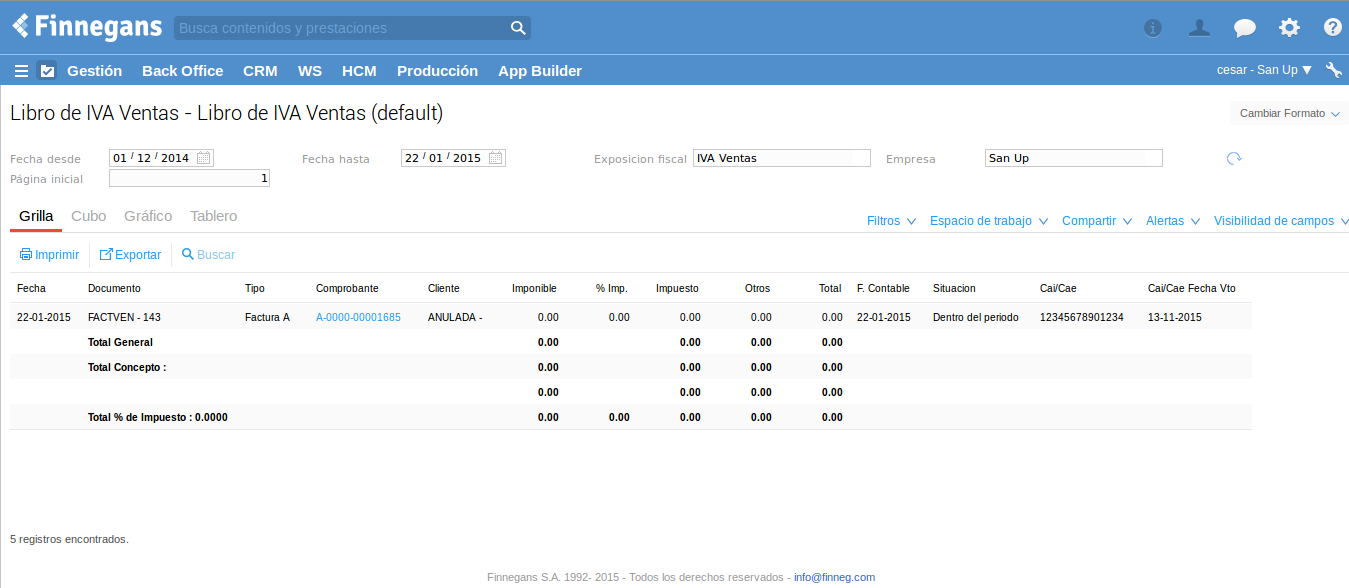This screenshot has width=1349, height=588.
Task: Open the Back Office menu
Action: 182,71
